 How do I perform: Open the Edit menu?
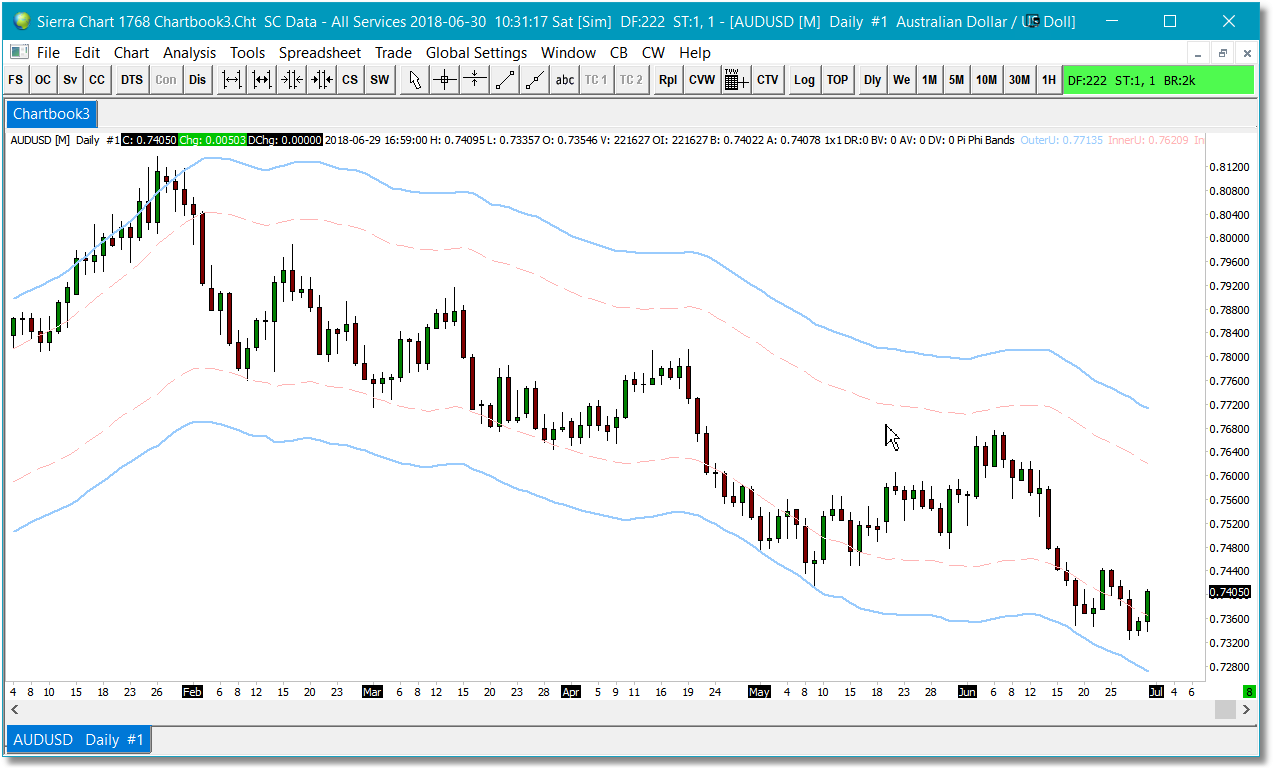87,53
